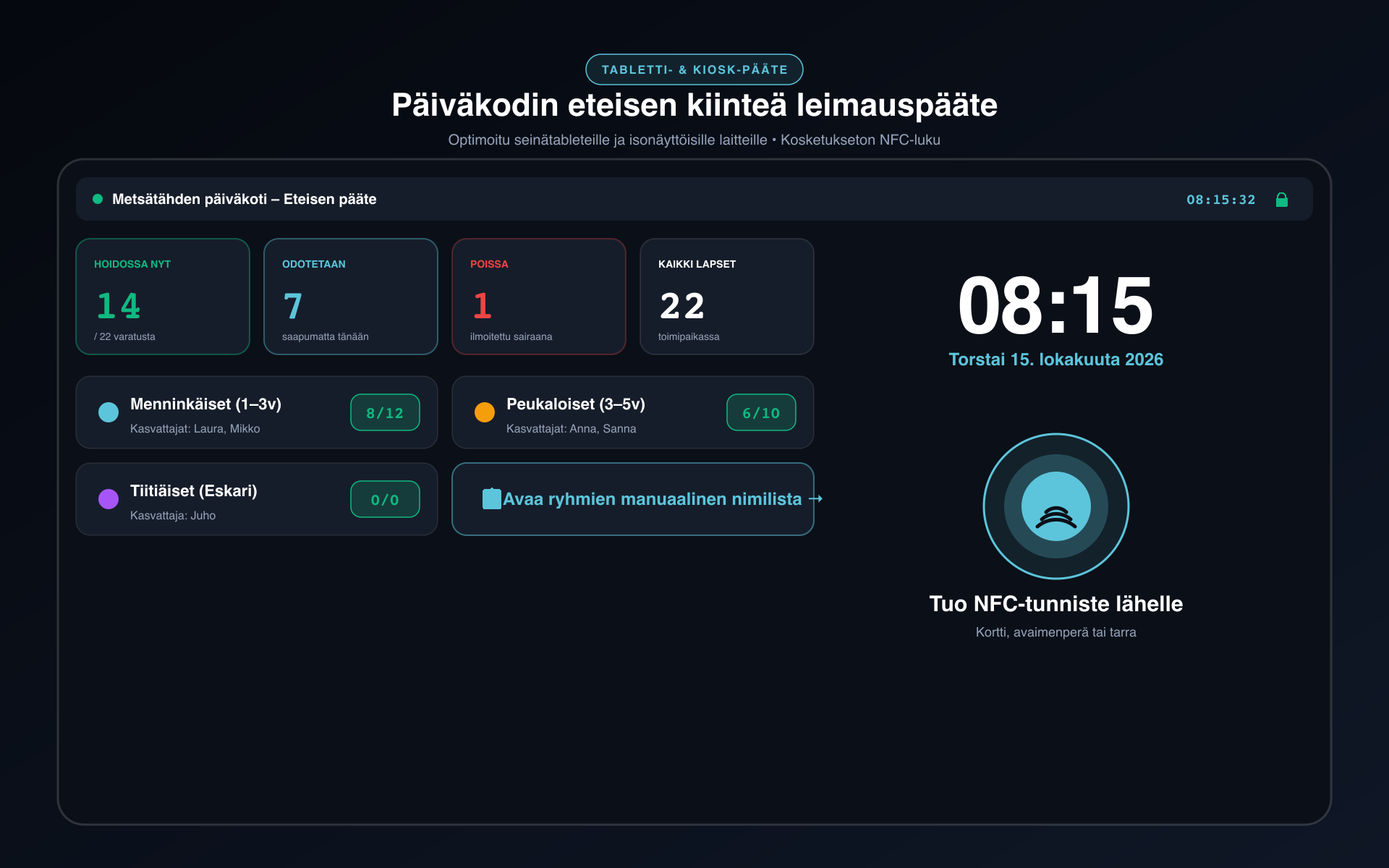The width and height of the screenshot is (1389, 868).
Task: Click the green lock icon in the header
Action: pos(1281,200)
